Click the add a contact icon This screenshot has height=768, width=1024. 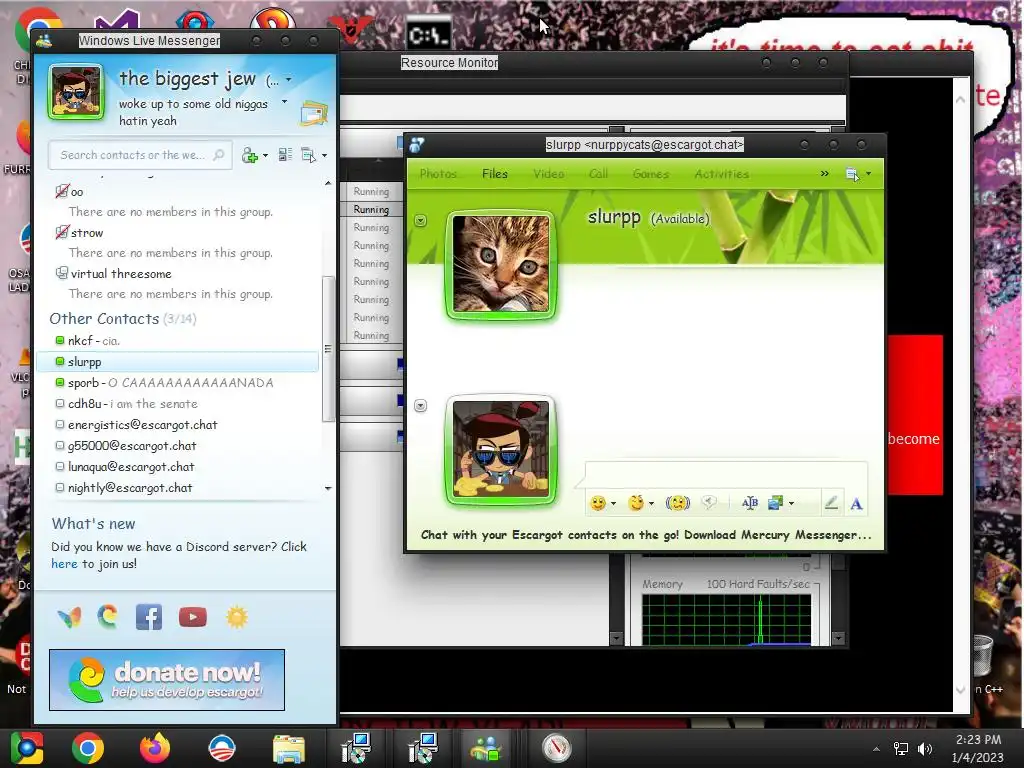(x=249, y=155)
